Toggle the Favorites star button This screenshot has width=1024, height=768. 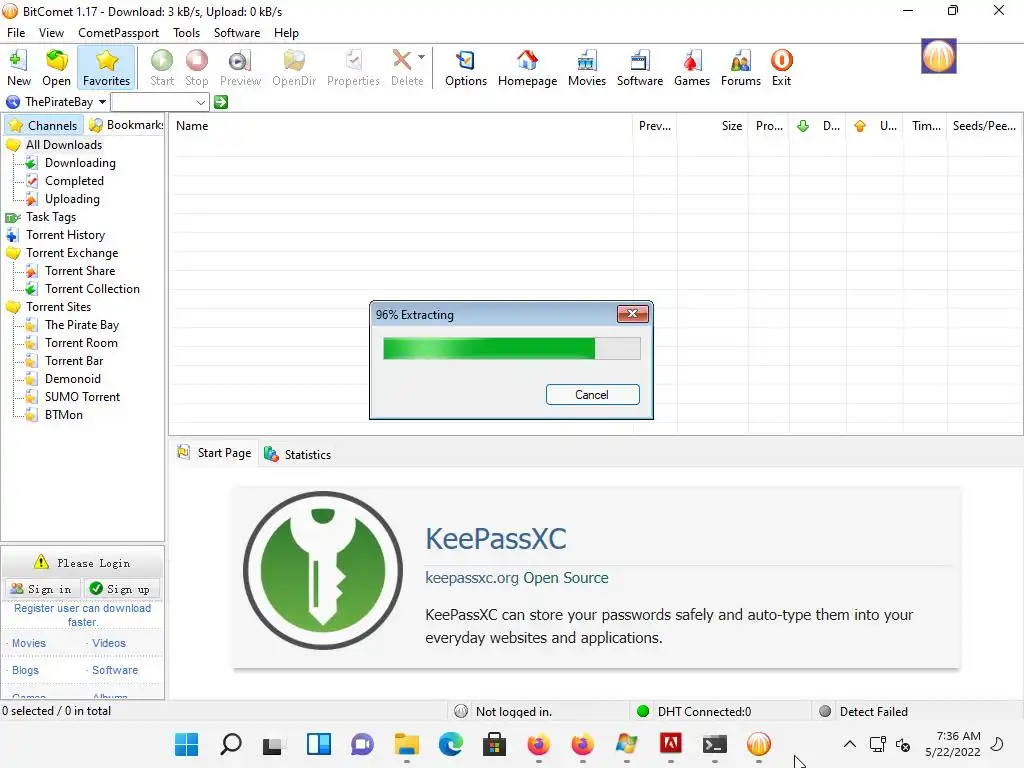click(106, 68)
